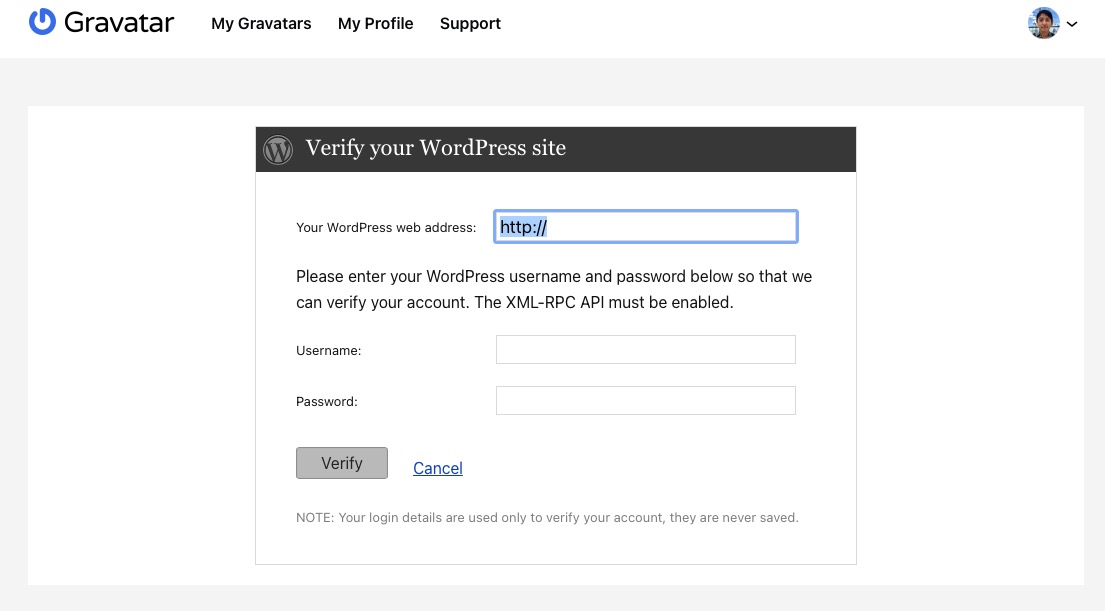Open the My Gravatars menu item
This screenshot has width=1105, height=611.
261,23
